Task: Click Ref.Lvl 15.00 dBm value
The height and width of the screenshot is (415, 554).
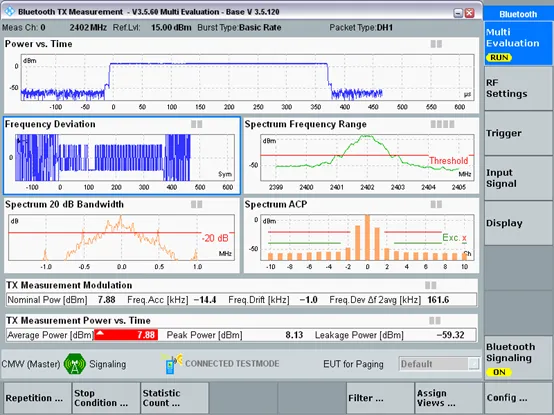Action: pos(171,28)
